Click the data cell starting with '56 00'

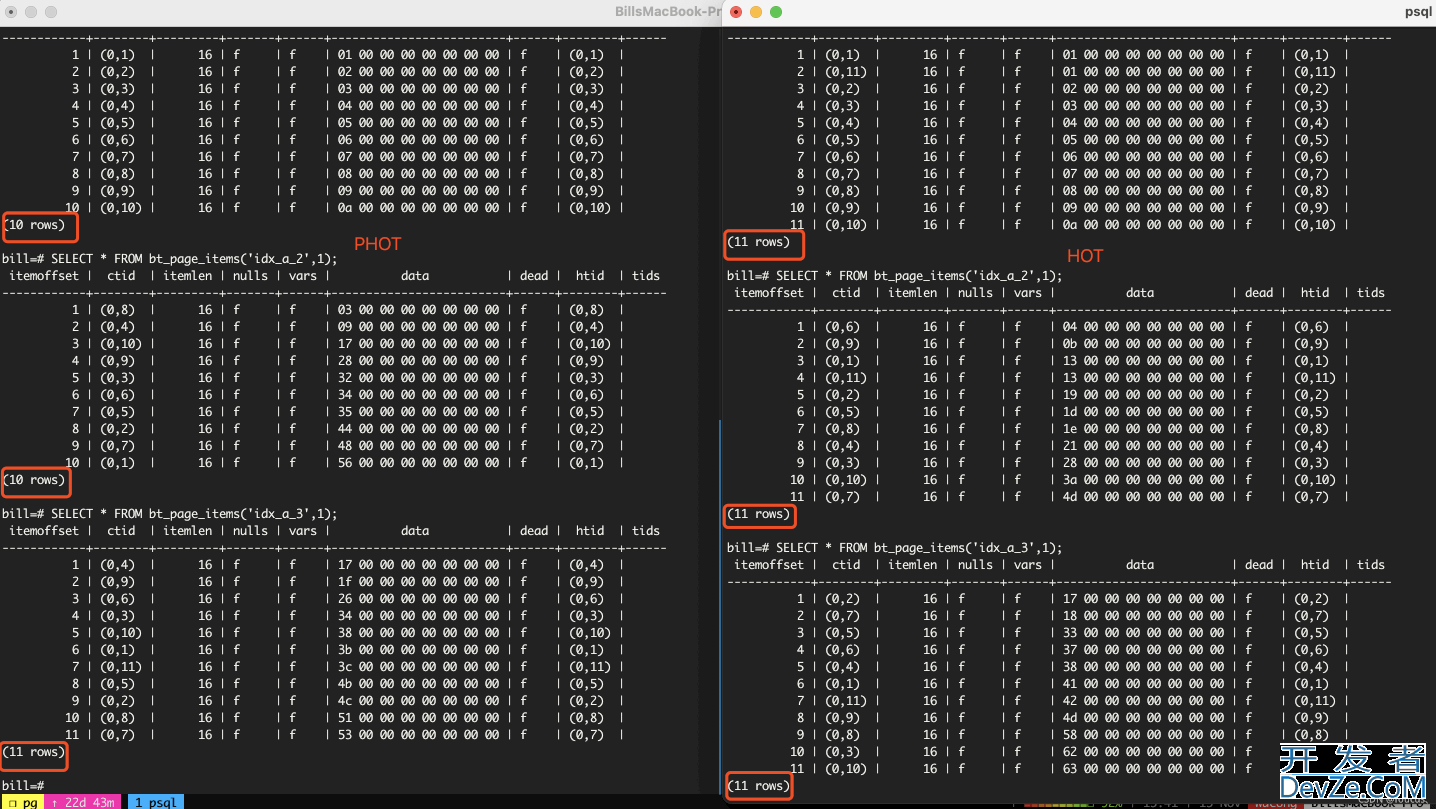[418, 463]
